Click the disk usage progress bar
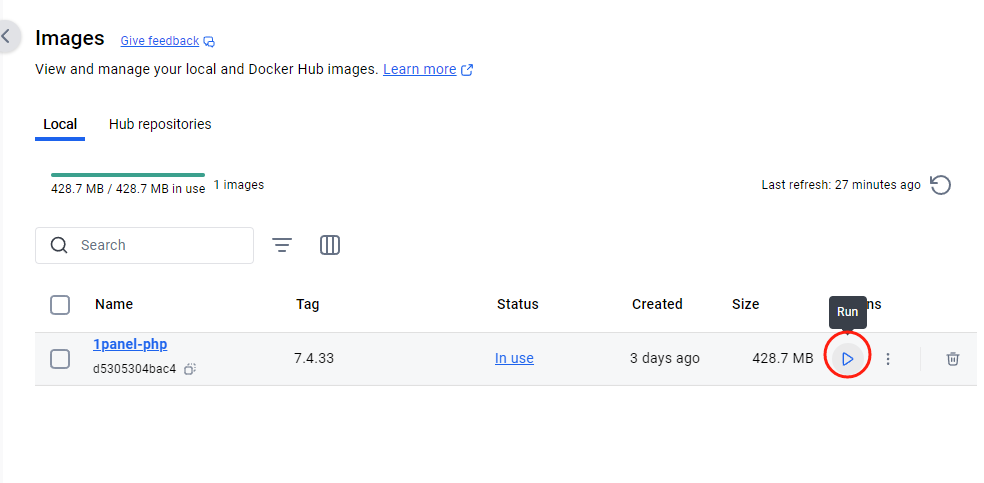Screen dimensions: 984x483 [x=128, y=174]
